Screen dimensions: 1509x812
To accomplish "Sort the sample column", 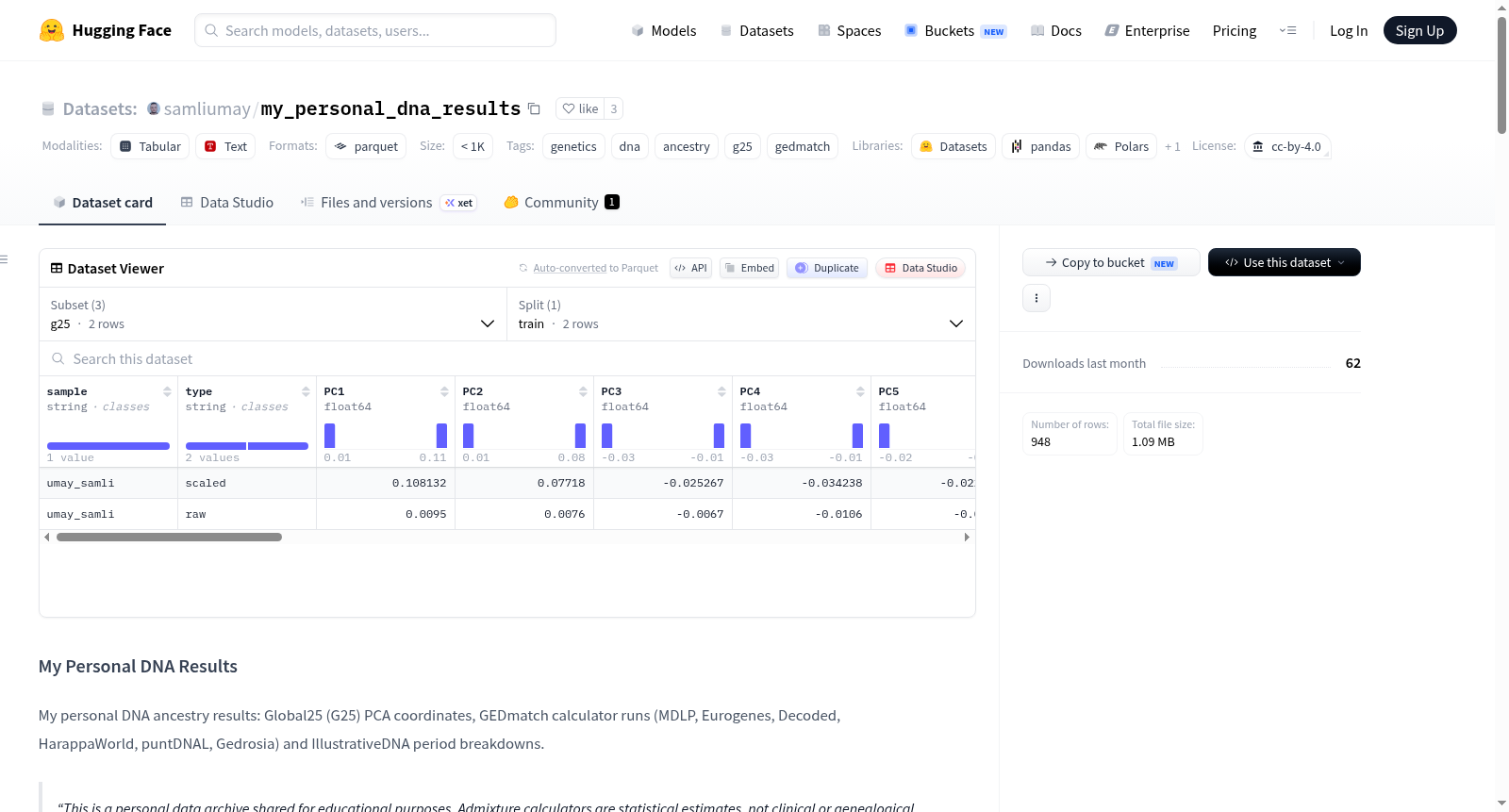I will pos(167,391).
